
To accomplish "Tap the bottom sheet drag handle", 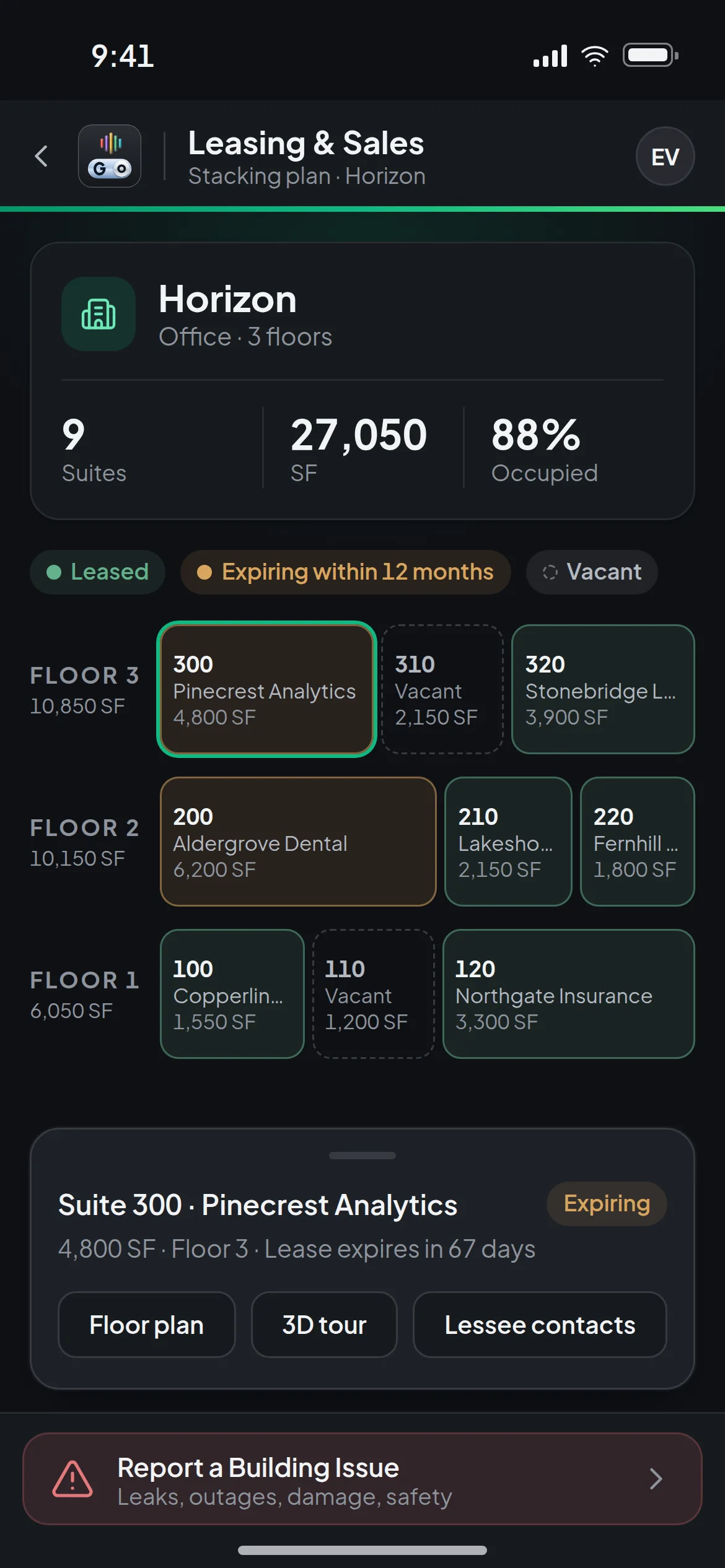I will tap(362, 1155).
